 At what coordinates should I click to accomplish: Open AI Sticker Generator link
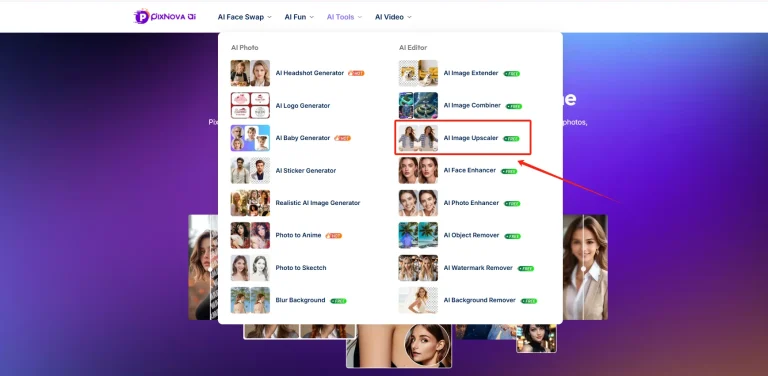point(306,170)
